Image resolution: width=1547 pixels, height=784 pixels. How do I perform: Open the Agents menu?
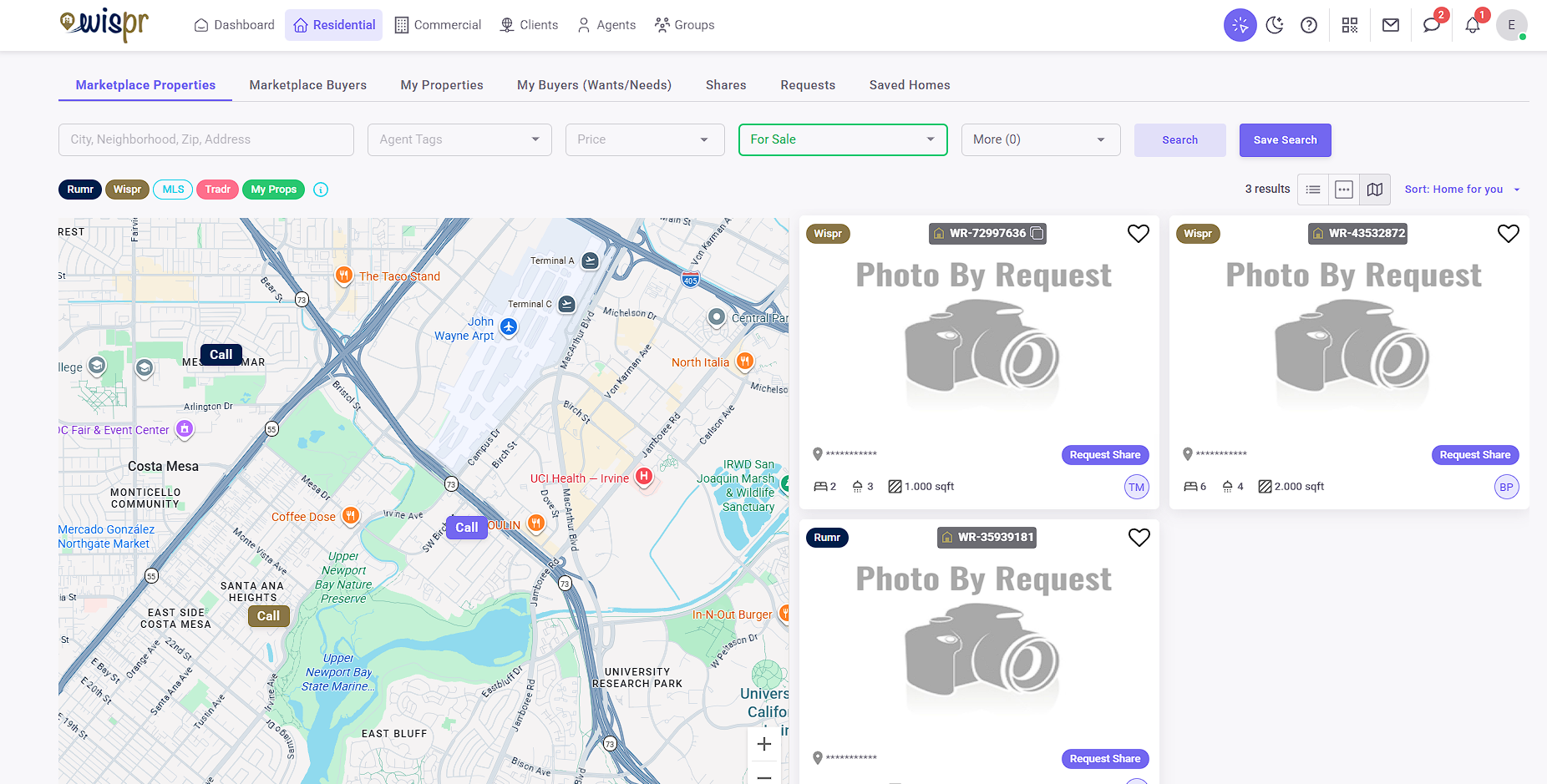(606, 25)
